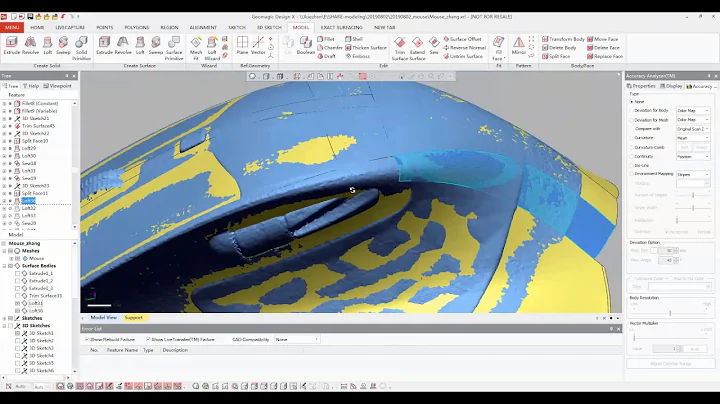
Task: Open the Surface Primitive tool
Action: [174, 48]
